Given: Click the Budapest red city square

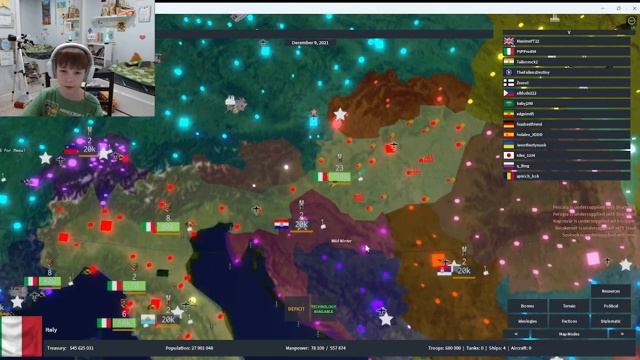Looking at the screenshot, I should [x=390, y=149].
